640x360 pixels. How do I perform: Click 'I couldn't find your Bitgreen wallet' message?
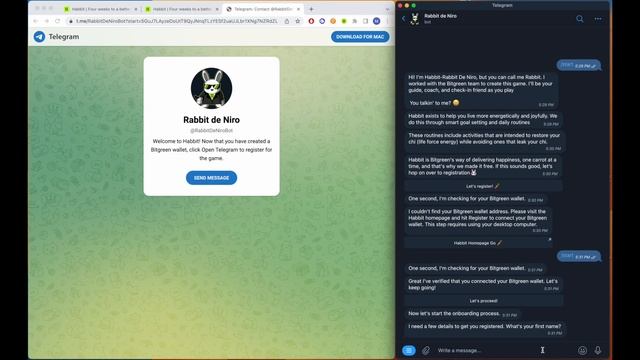[478, 221]
